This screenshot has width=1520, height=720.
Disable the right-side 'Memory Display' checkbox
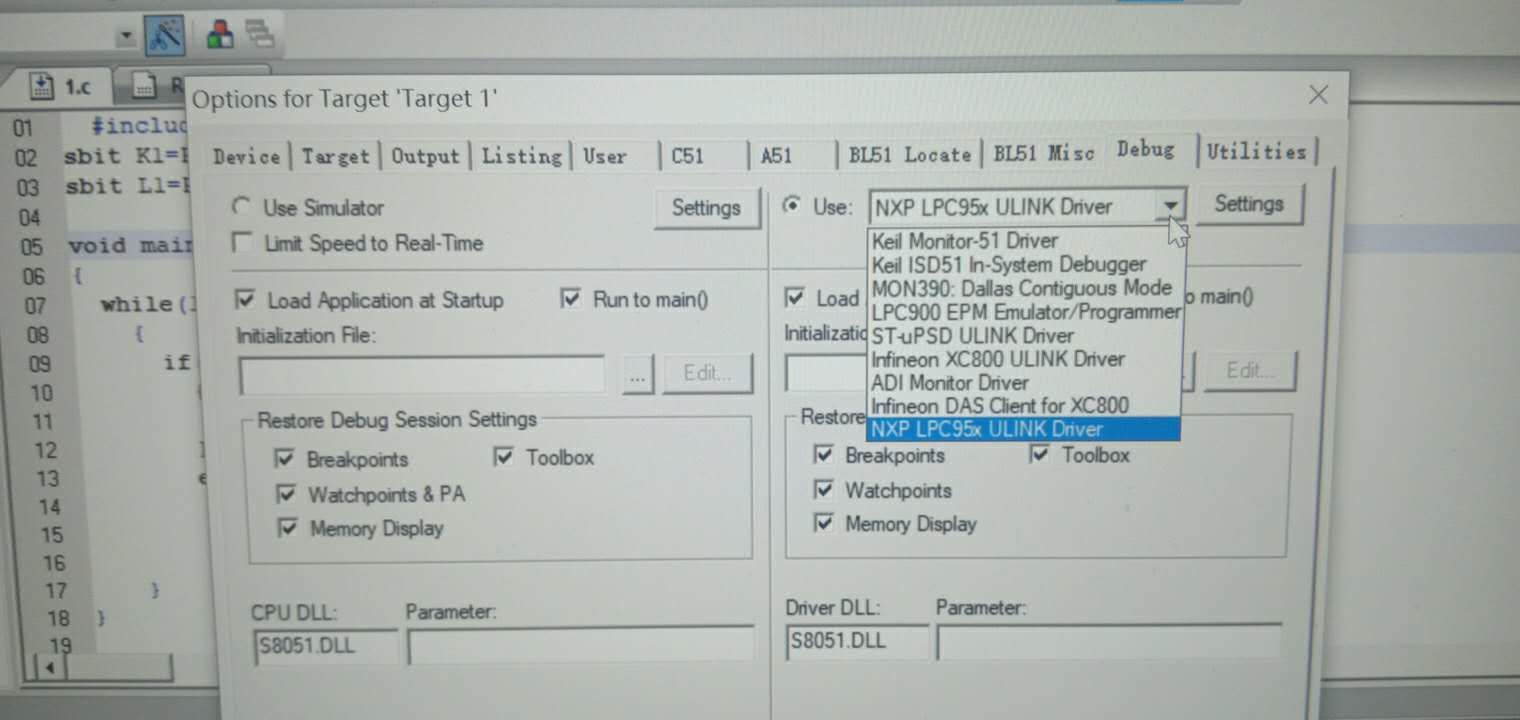click(x=824, y=523)
